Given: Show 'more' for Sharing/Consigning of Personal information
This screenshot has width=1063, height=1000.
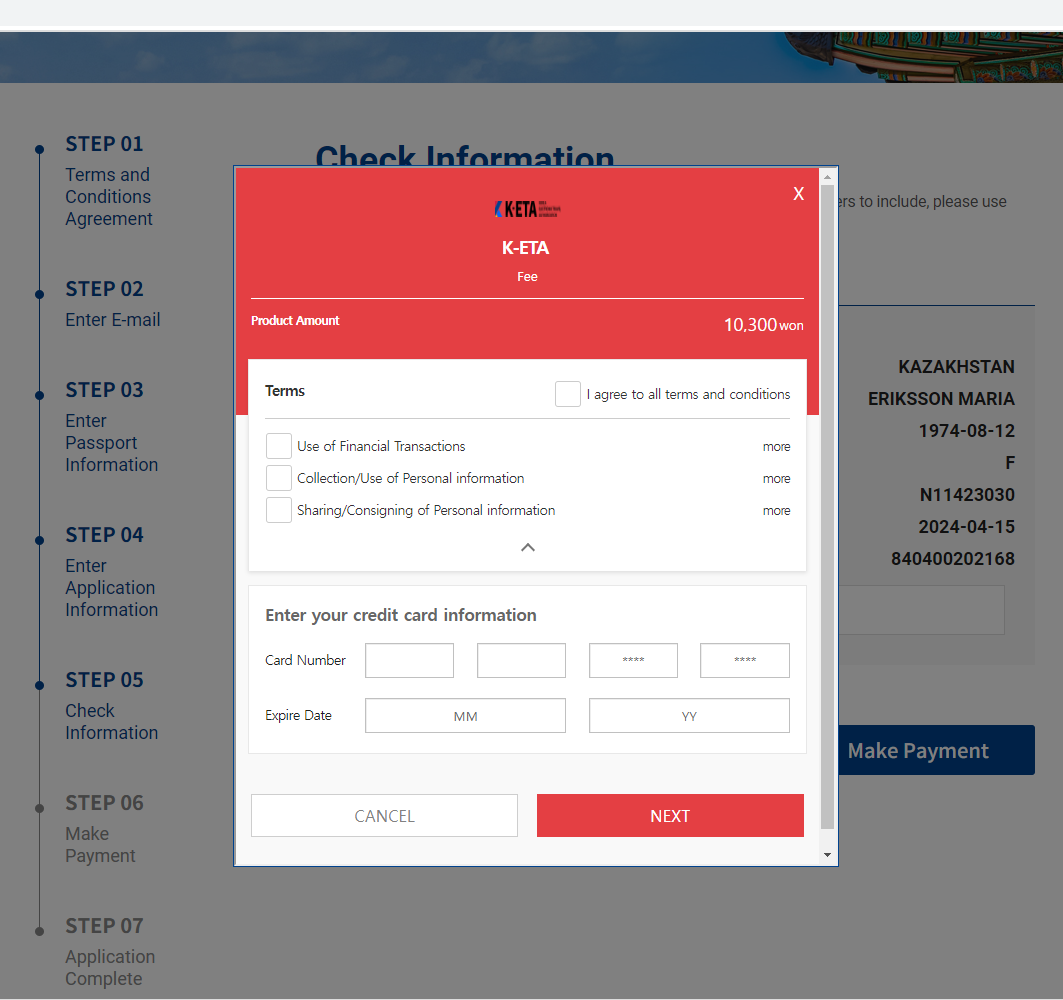Looking at the screenshot, I should pyautogui.click(x=776, y=511).
